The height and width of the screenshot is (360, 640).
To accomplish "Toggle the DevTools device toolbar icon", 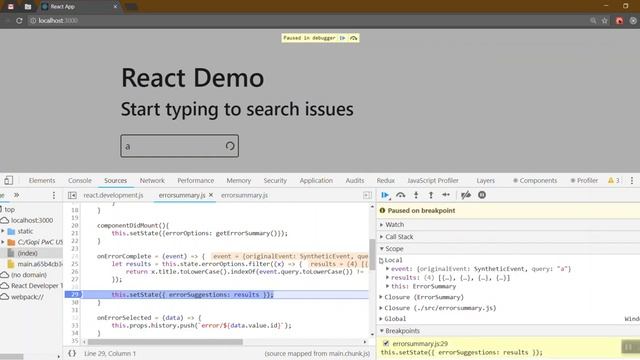I will pyautogui.click(x=9, y=180).
